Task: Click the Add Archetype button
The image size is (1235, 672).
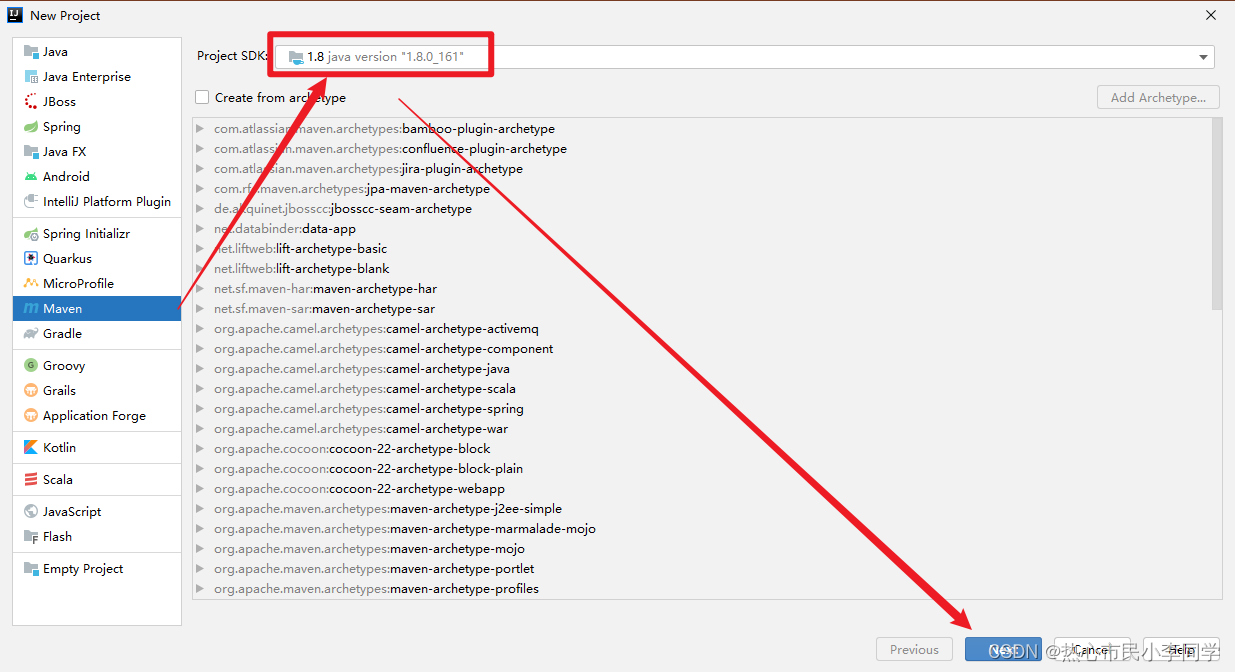Action: [1158, 97]
